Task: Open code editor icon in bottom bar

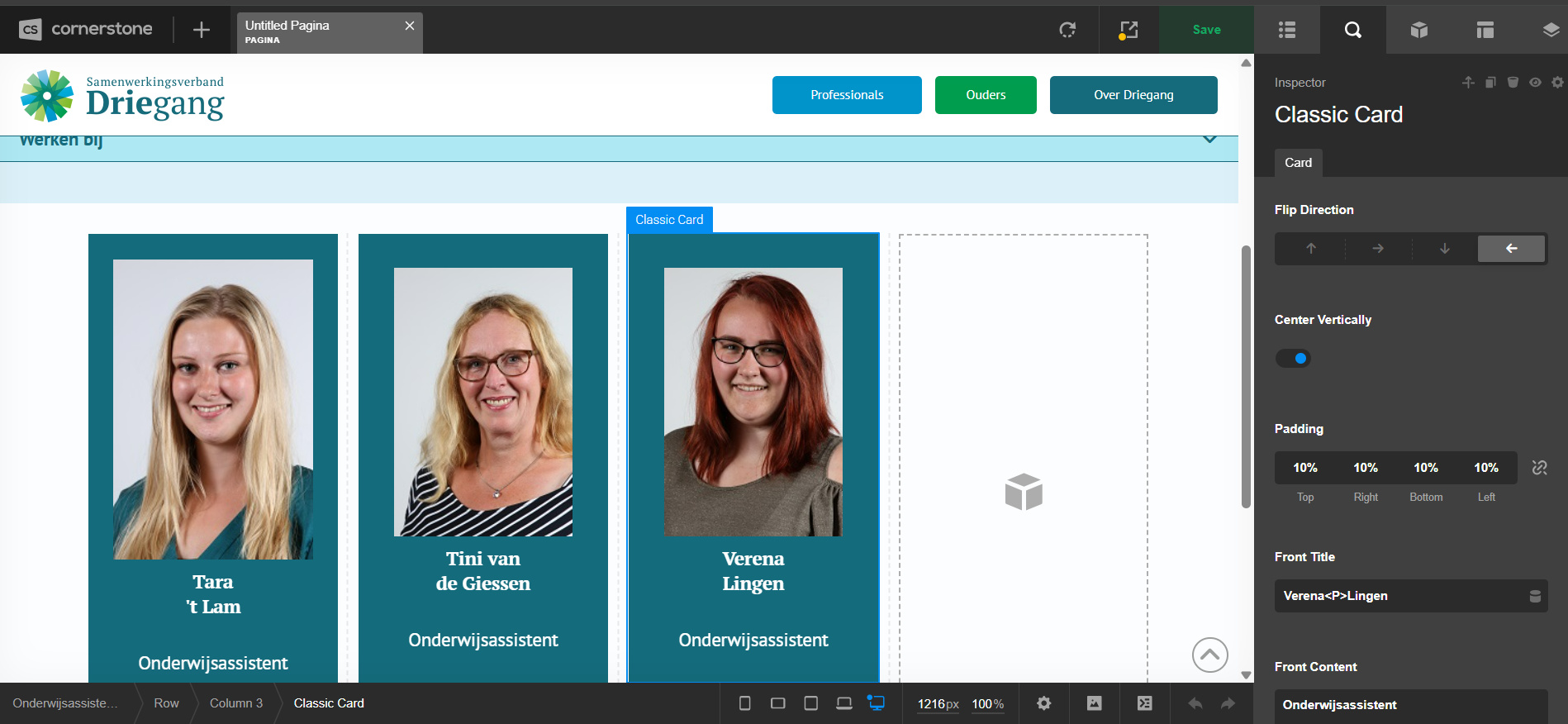Action: coord(1144,703)
